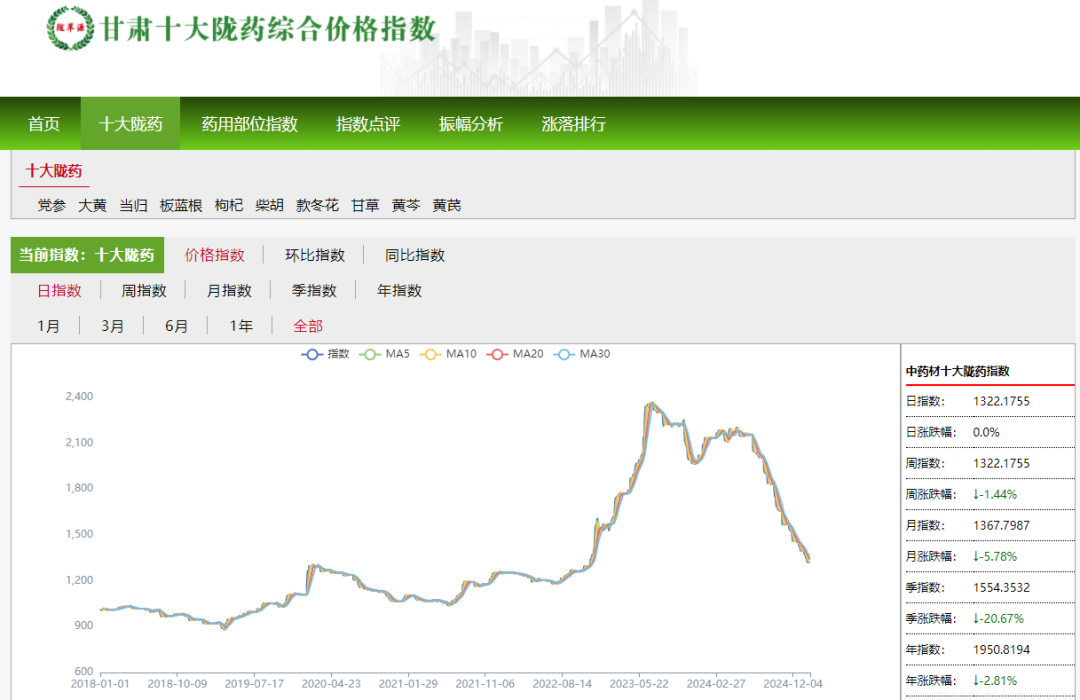Open the 涨落排行 page
Screen dimensions: 1080x700
[573, 124]
